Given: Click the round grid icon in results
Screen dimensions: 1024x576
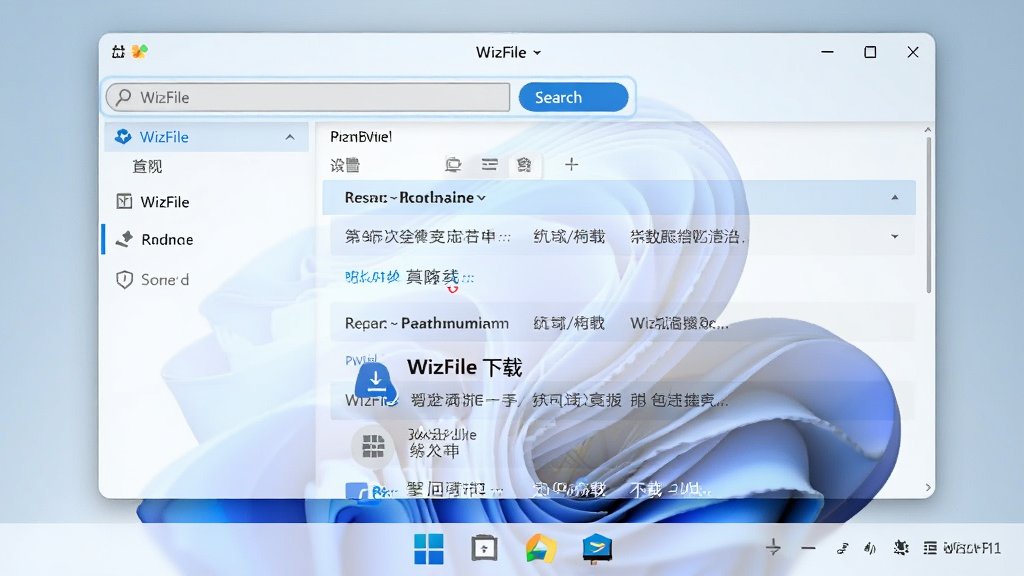Looking at the screenshot, I should (373, 446).
